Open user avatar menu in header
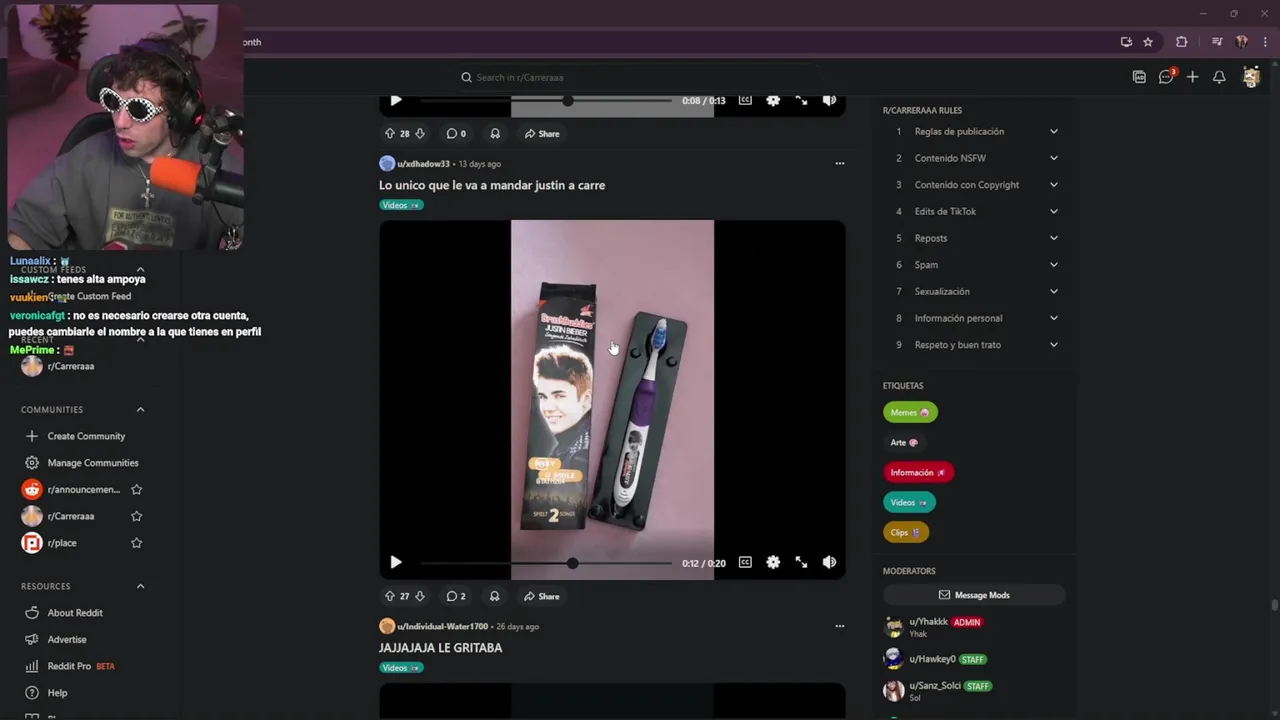This screenshot has width=1280, height=720. tap(1251, 77)
